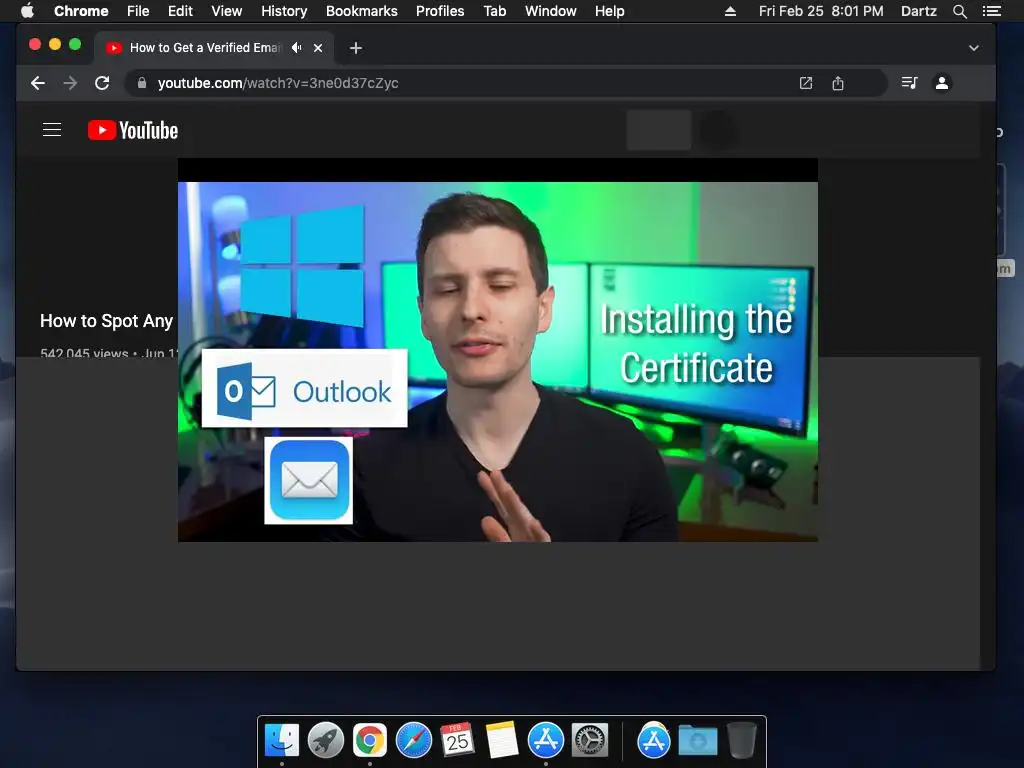Open Spotlight search in menu bar
The width and height of the screenshot is (1024, 768).
[959, 11]
